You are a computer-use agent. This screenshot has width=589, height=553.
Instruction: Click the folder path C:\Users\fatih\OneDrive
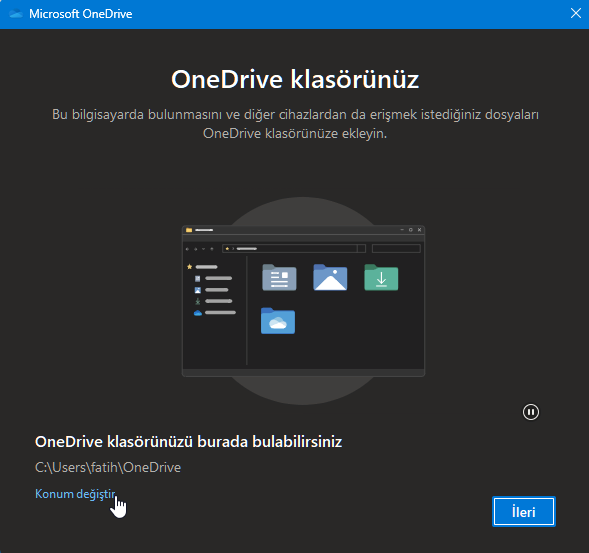(108, 467)
